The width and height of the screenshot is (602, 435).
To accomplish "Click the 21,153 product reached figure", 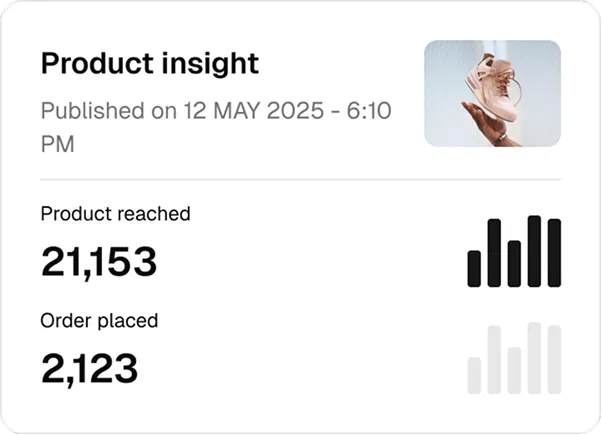I will pyautogui.click(x=99, y=262).
